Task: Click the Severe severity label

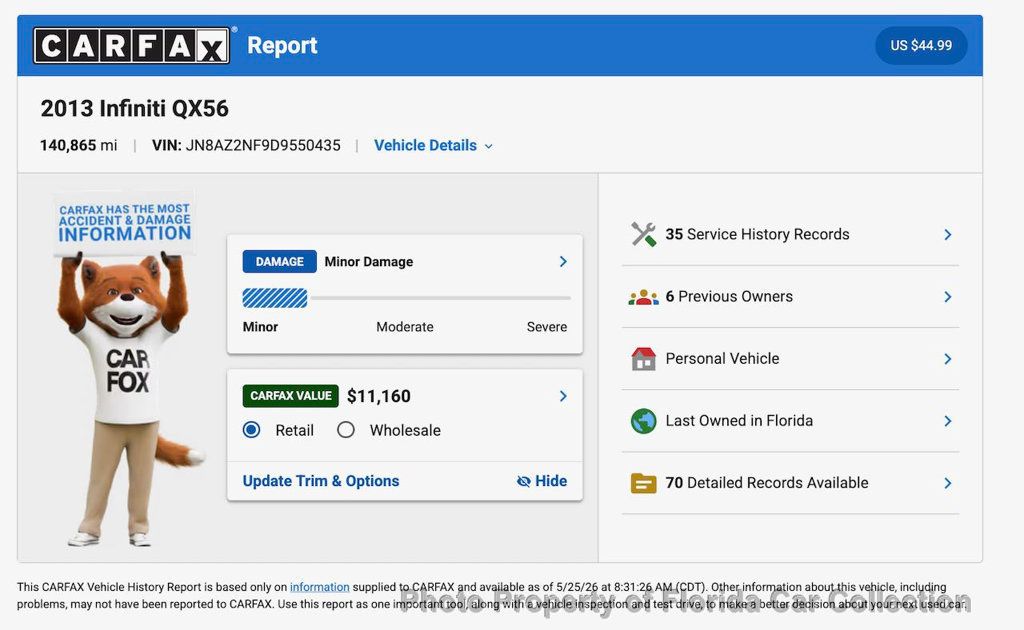Action: pyautogui.click(x=547, y=326)
